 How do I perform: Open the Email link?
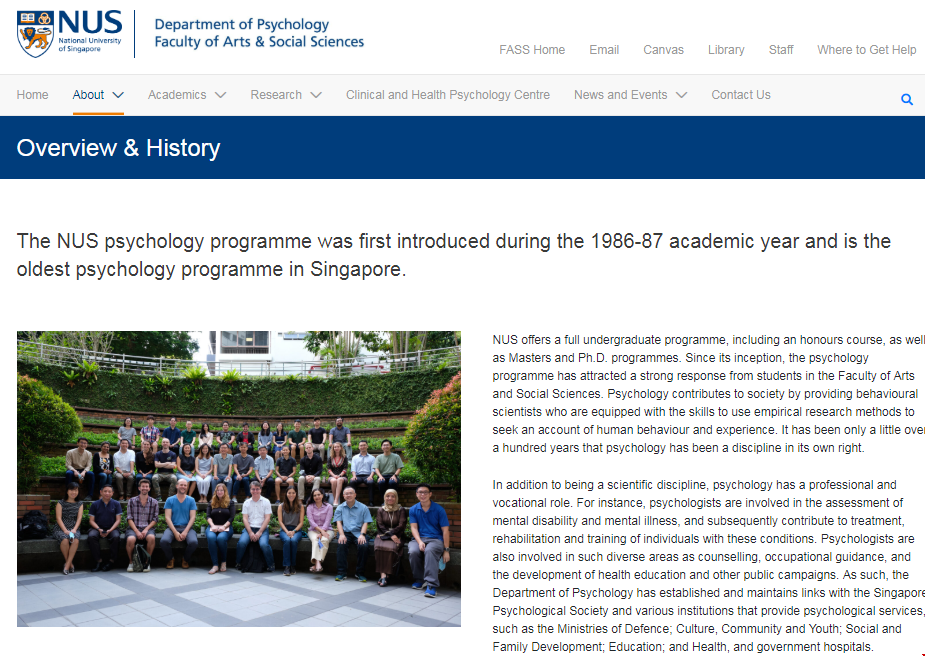tap(604, 49)
